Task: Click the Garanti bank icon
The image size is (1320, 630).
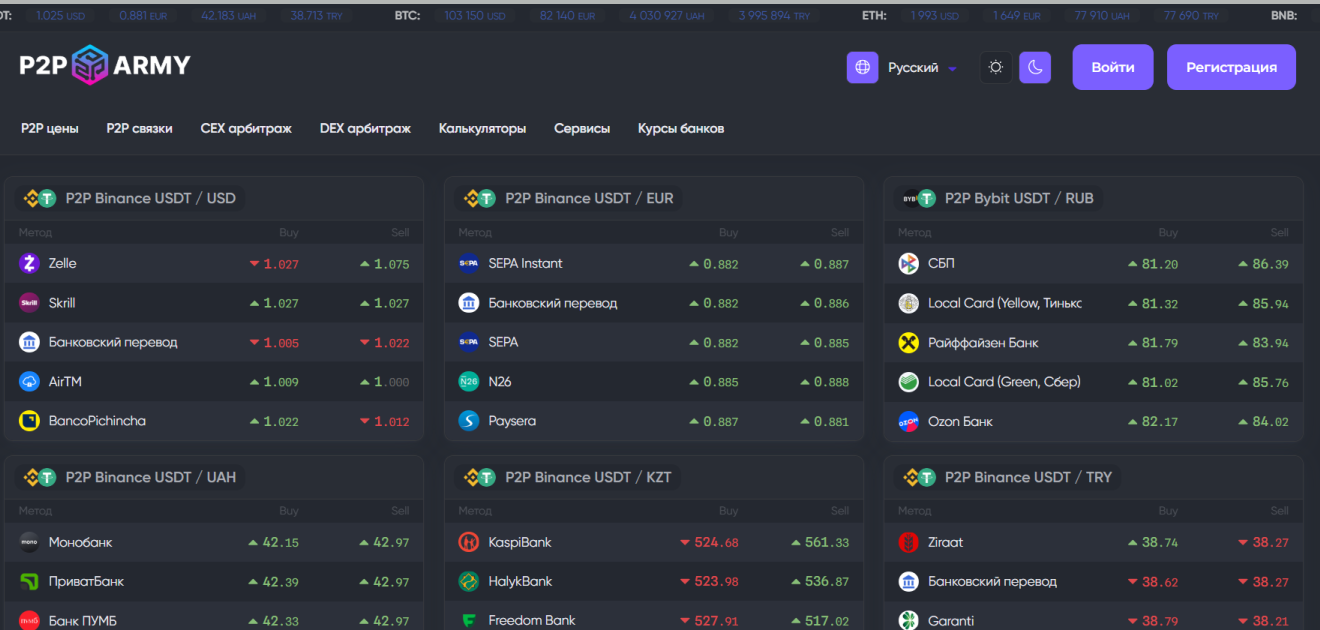Action: click(x=909, y=621)
